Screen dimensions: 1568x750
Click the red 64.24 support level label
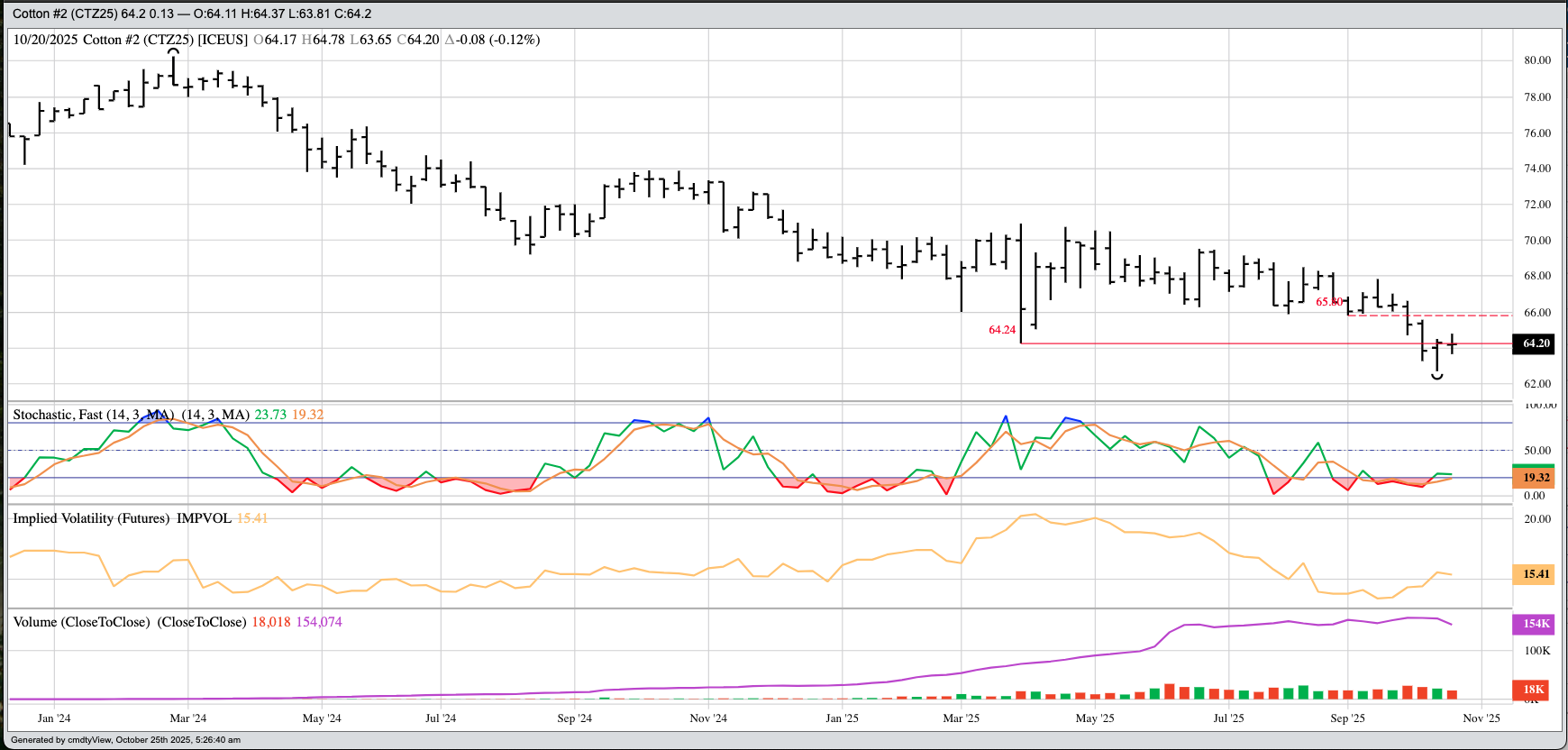1001,330
